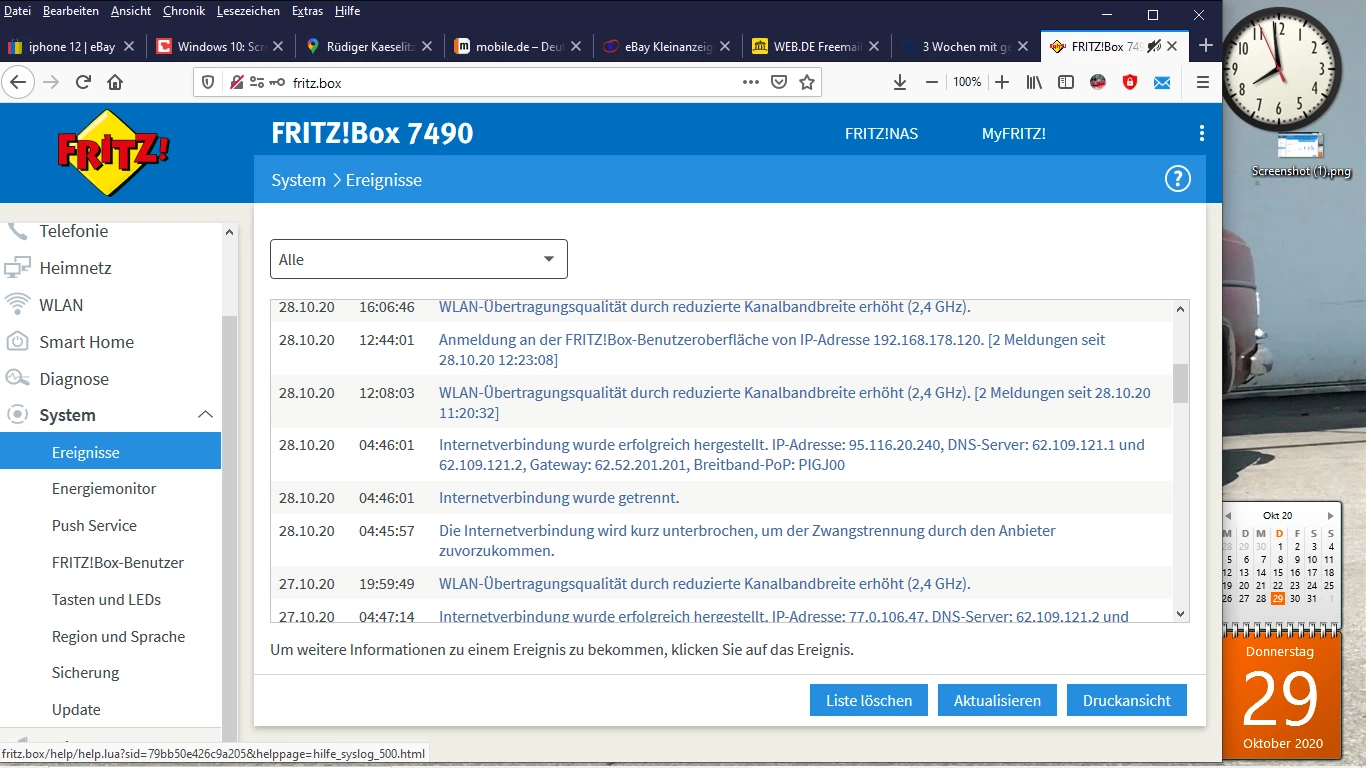Toggle the Firefox sidebar view
Viewport: 1366px width, 768px height.
coord(1066,82)
